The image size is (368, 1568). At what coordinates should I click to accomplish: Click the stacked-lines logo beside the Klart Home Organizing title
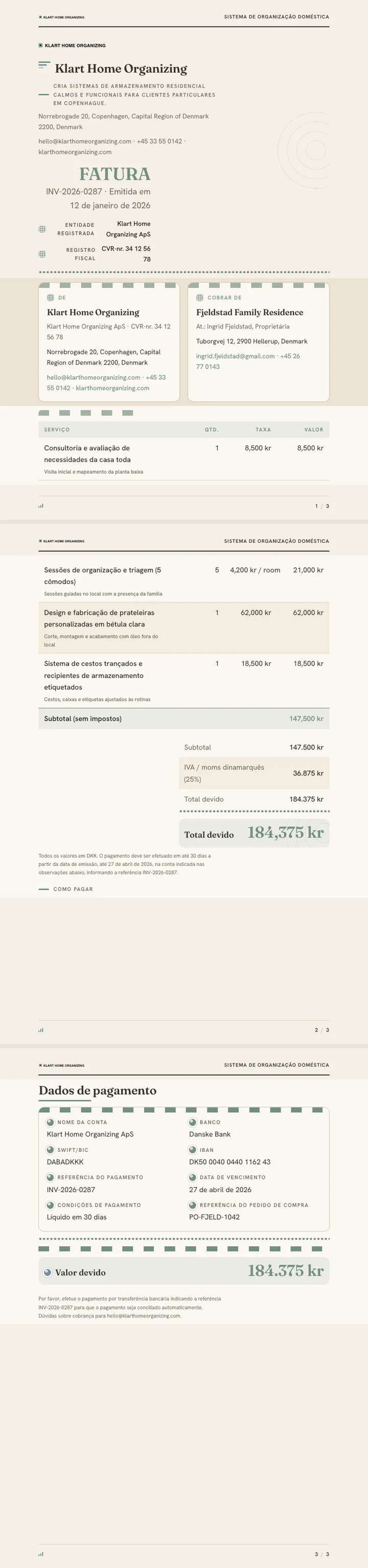44,65
